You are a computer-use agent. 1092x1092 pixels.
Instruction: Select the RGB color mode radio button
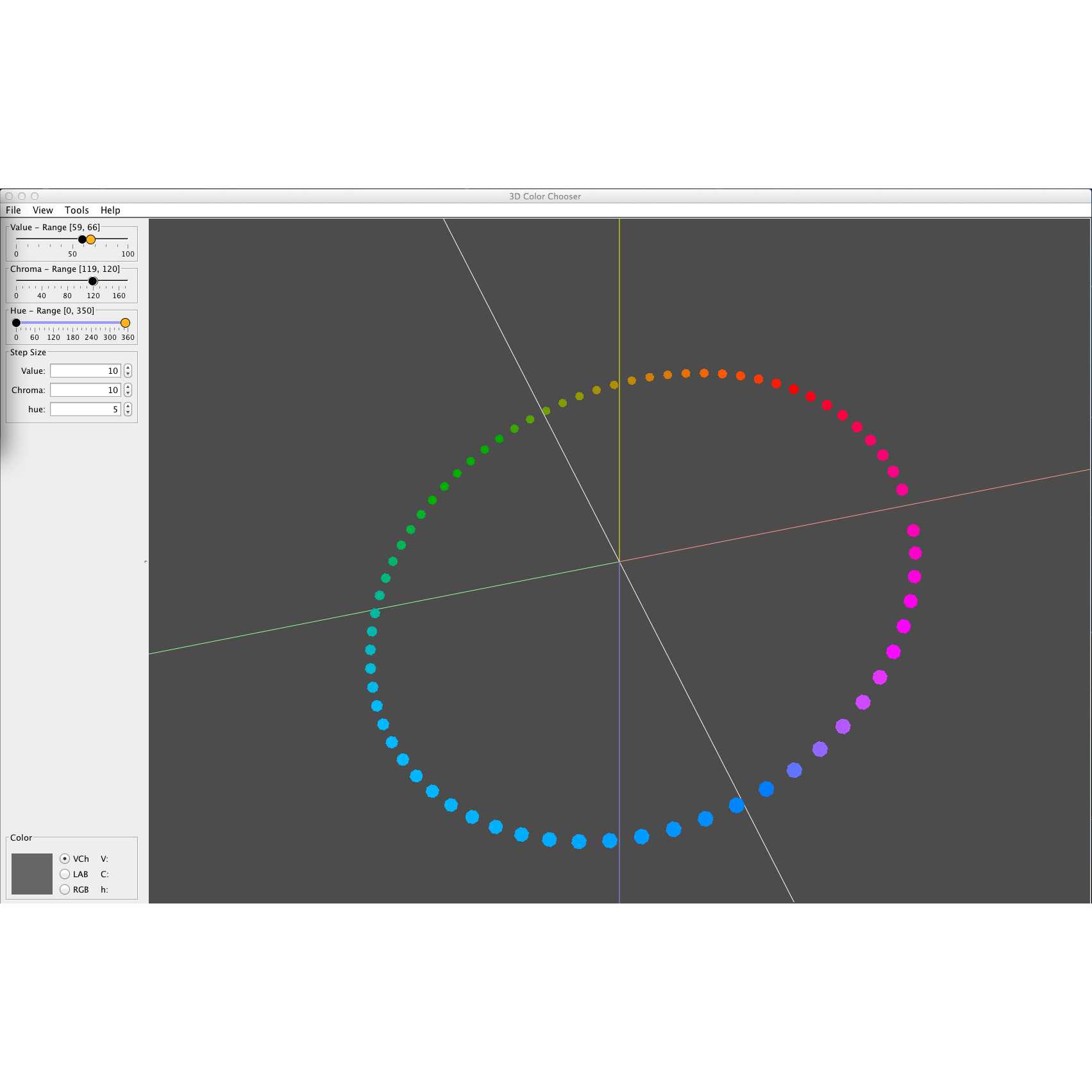[x=65, y=889]
